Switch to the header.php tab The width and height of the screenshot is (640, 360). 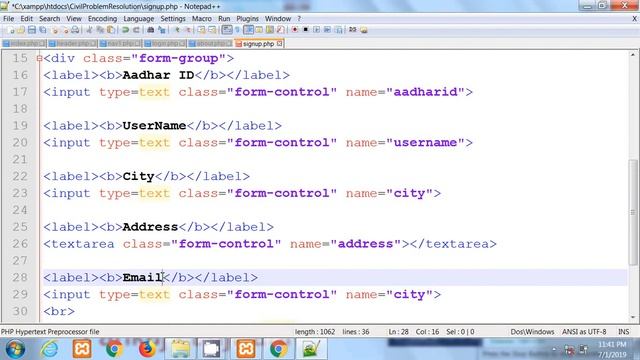72,44
